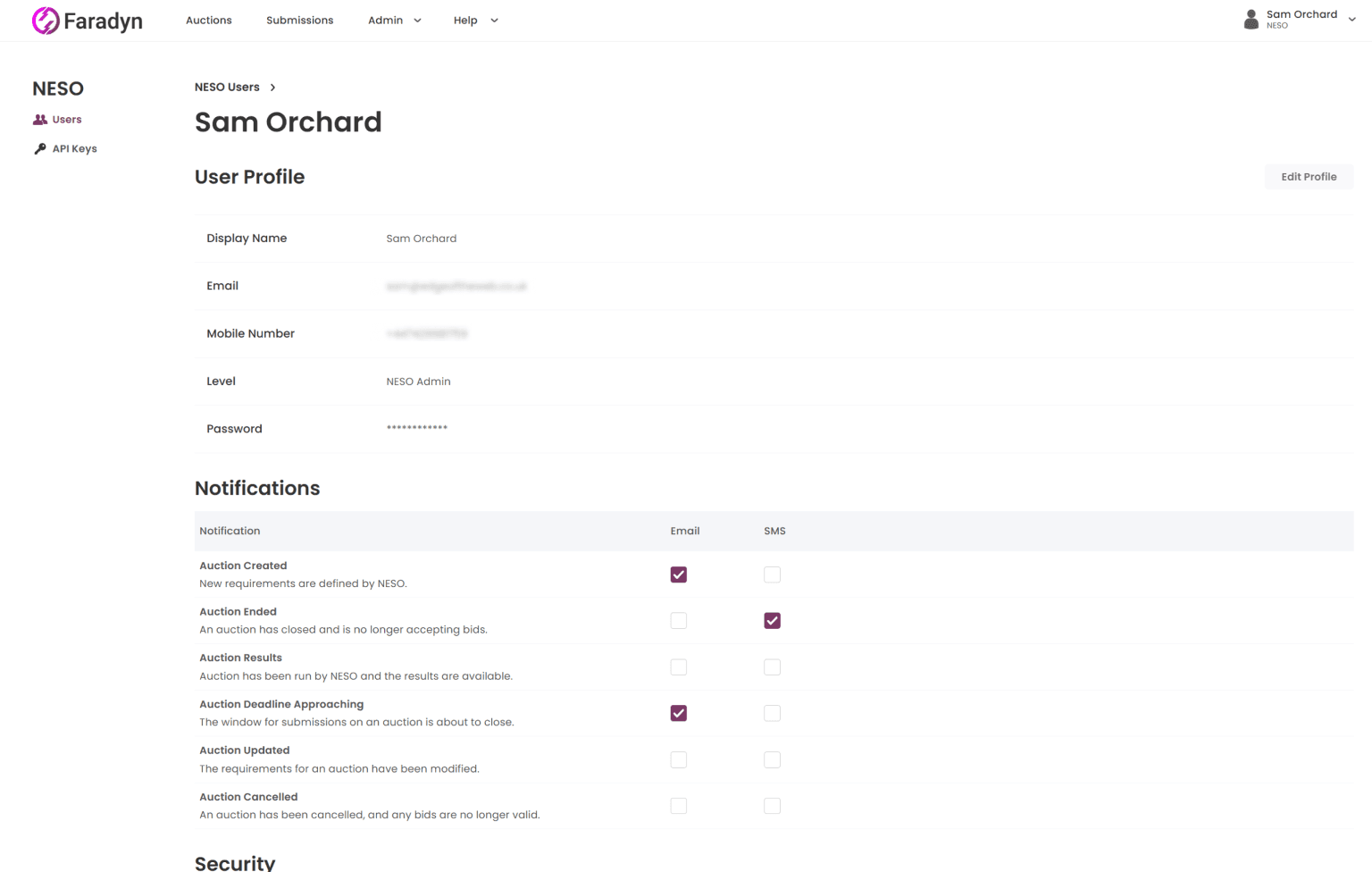The image size is (1372, 872).
Task: Enable SMS for Auction Created
Action: 772,574
